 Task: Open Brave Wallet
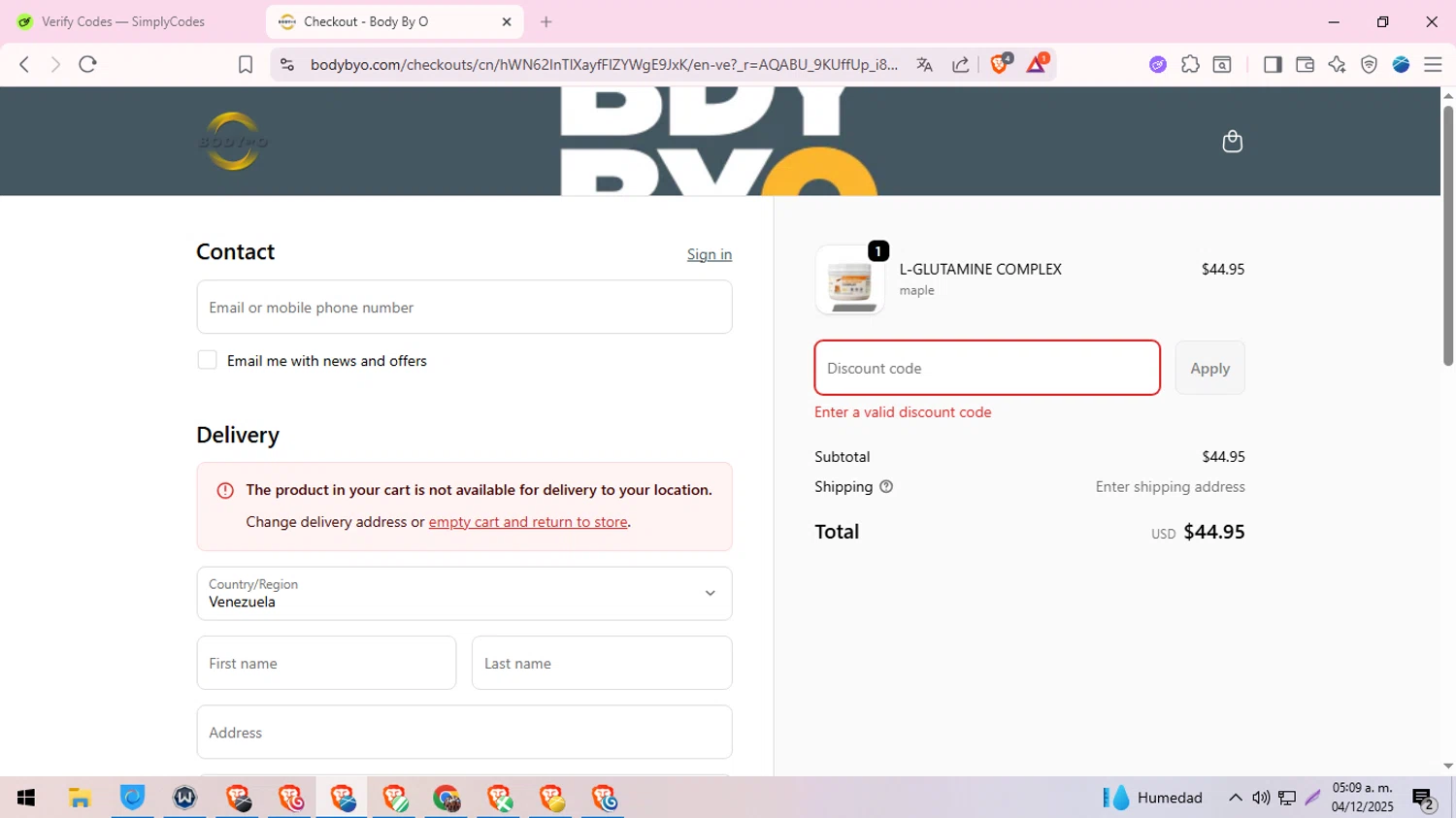point(1305,64)
